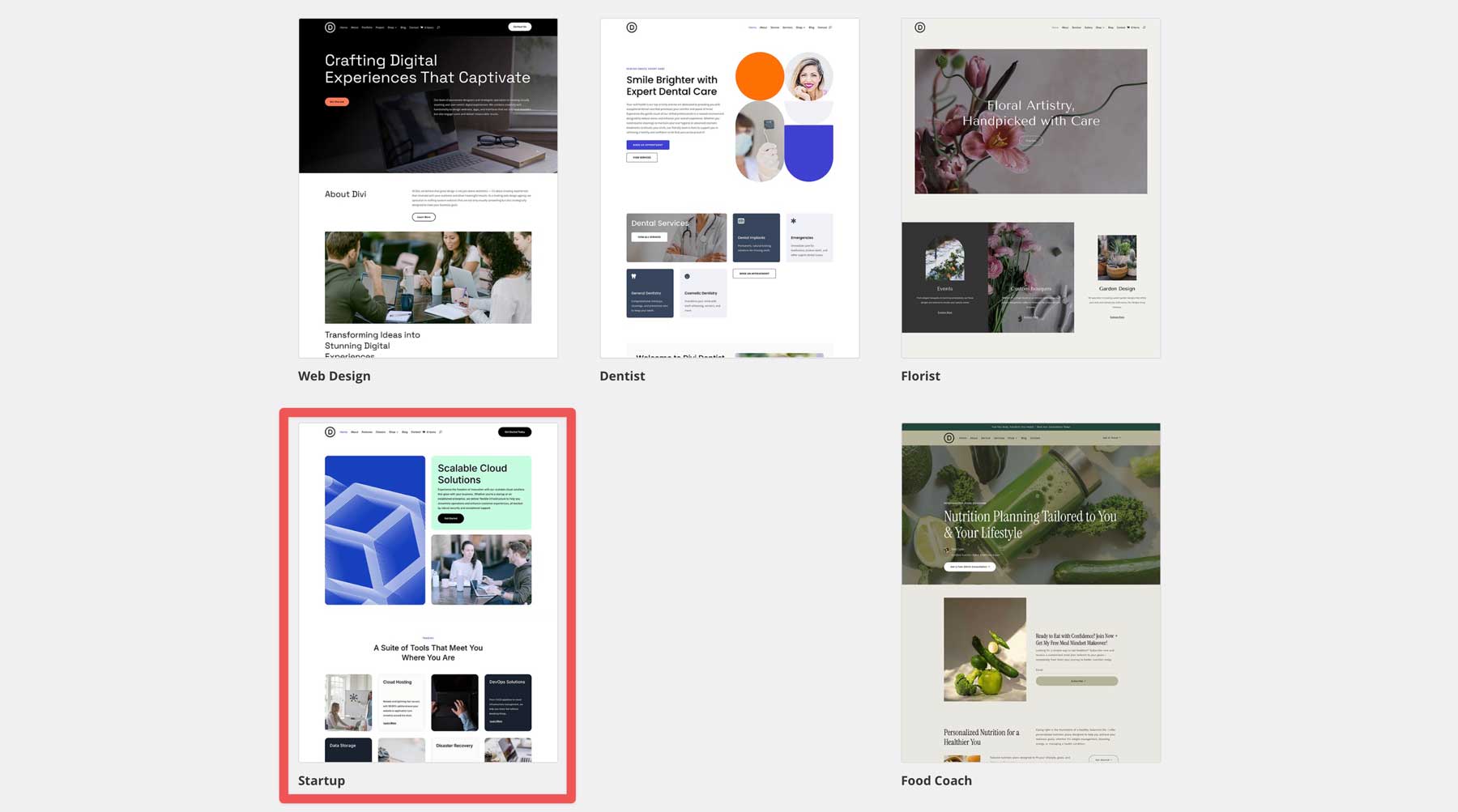Click the Divi logo in the Dentist header

tap(632, 27)
